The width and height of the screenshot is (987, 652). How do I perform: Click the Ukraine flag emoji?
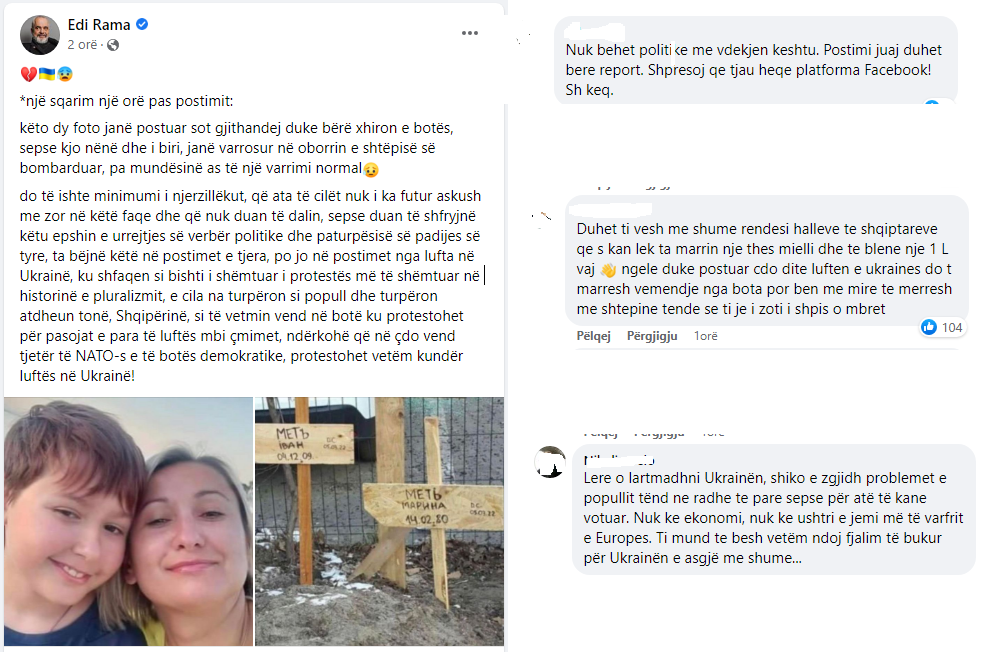tap(47, 74)
